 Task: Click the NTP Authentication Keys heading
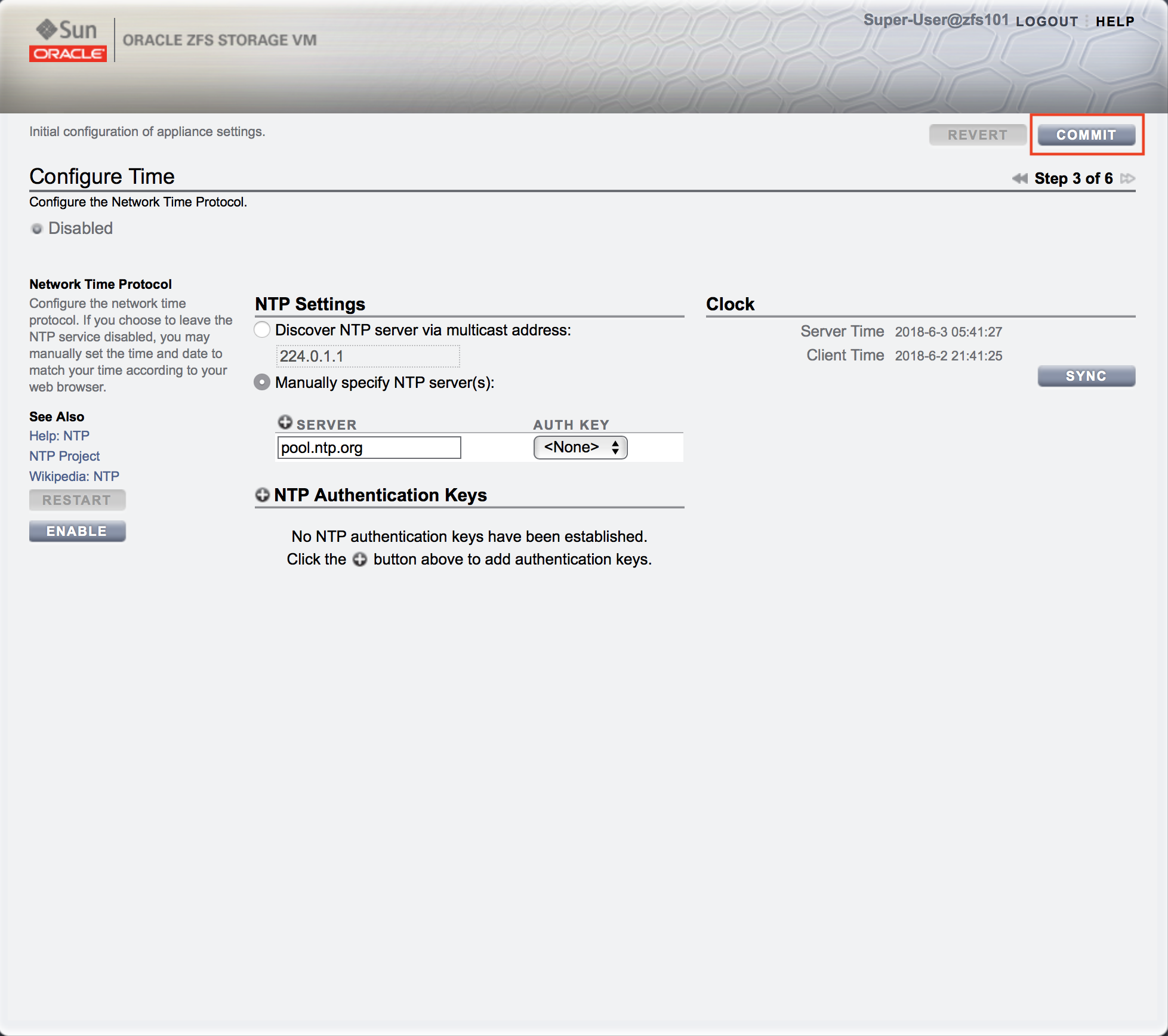[x=380, y=495]
